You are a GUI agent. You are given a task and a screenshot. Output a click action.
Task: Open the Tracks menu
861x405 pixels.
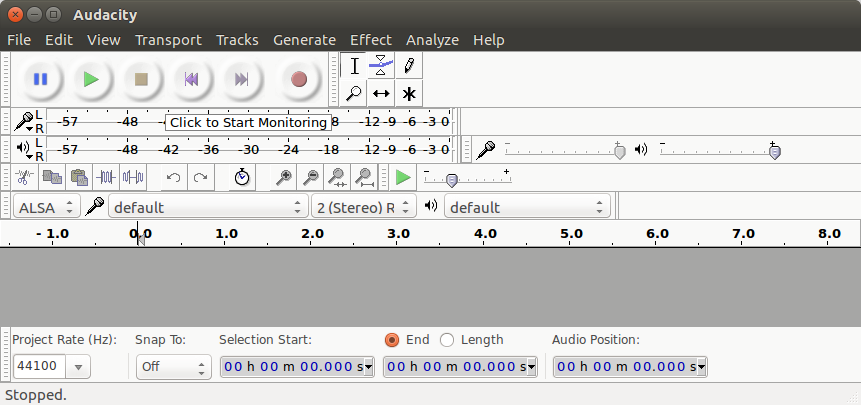tap(237, 40)
